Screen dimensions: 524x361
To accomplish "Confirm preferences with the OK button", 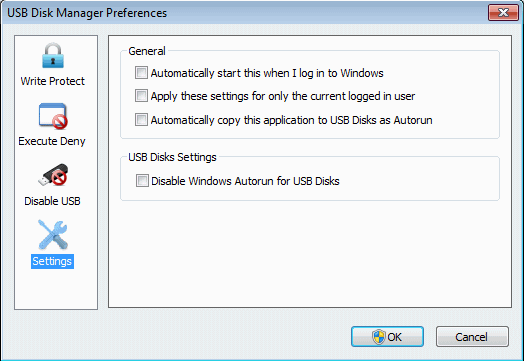I will 387,337.
